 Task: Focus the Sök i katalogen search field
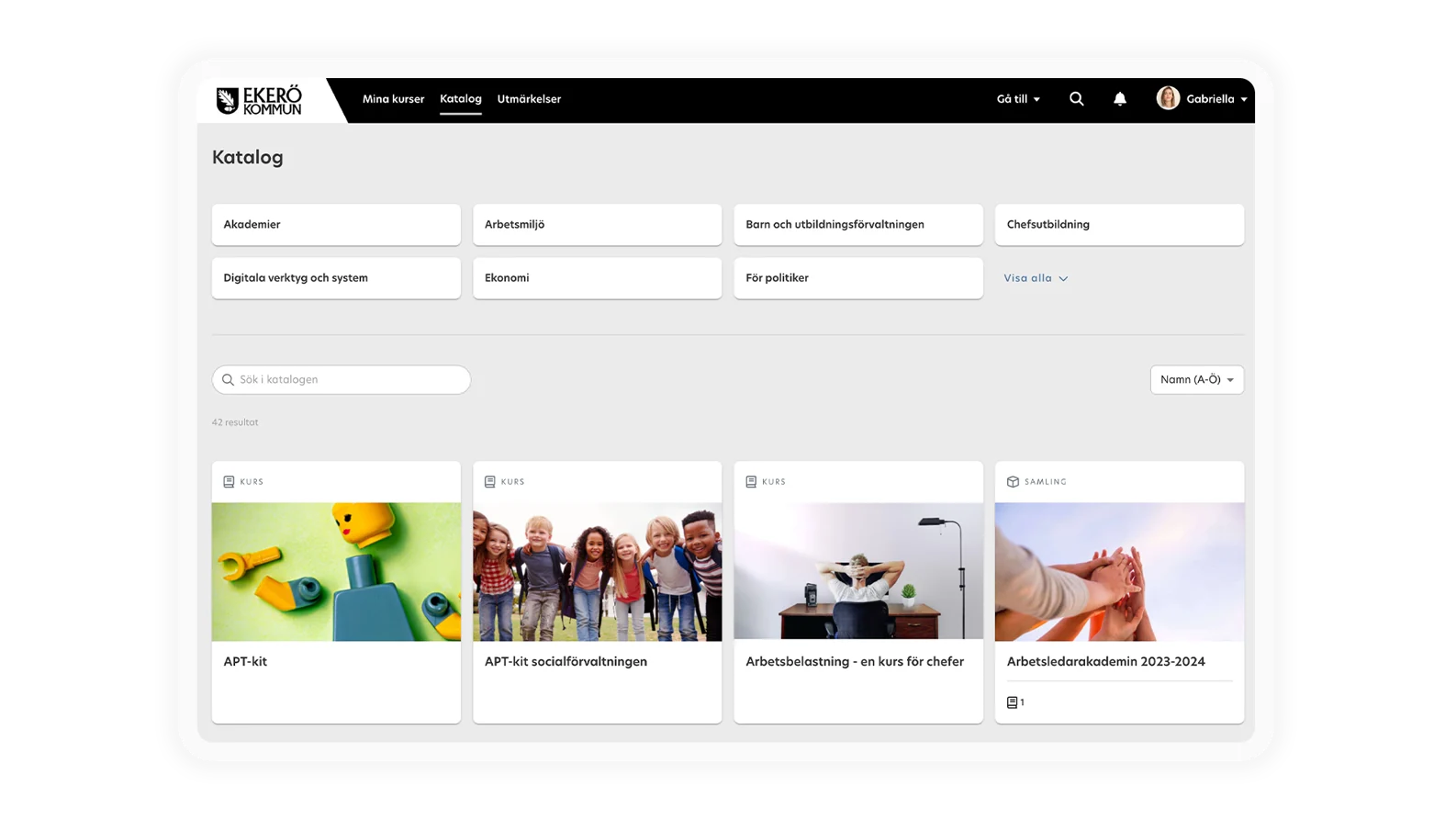342,380
